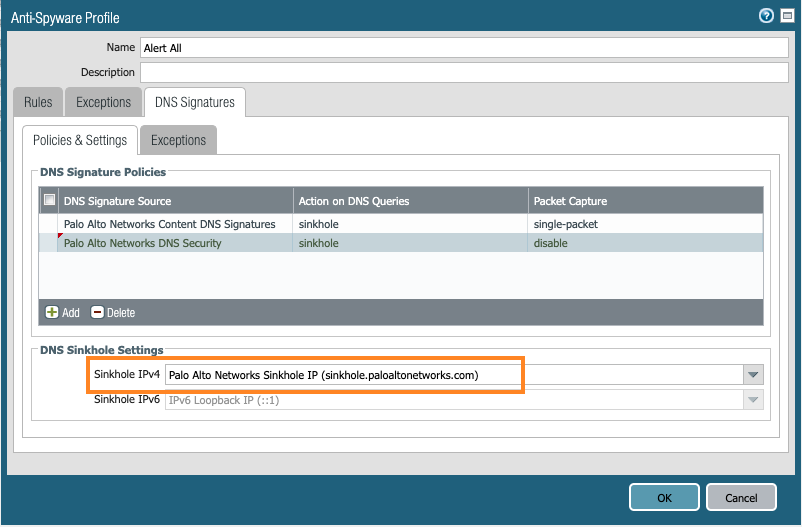Click the single-packet Packet Capture cell
Screen dimensions: 802x527
[565, 224]
